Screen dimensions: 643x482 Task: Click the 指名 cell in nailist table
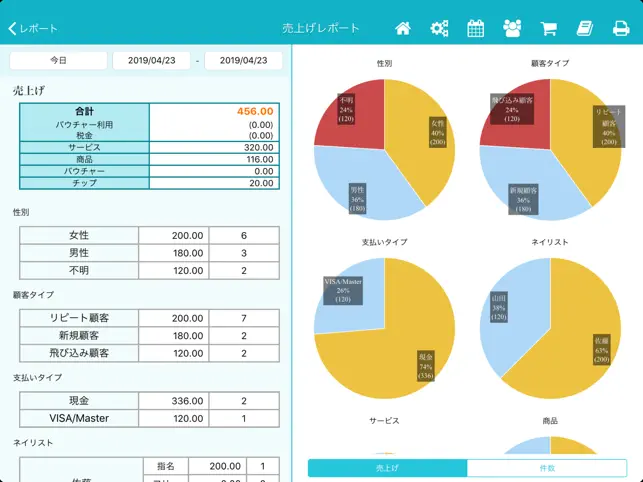[166, 466]
